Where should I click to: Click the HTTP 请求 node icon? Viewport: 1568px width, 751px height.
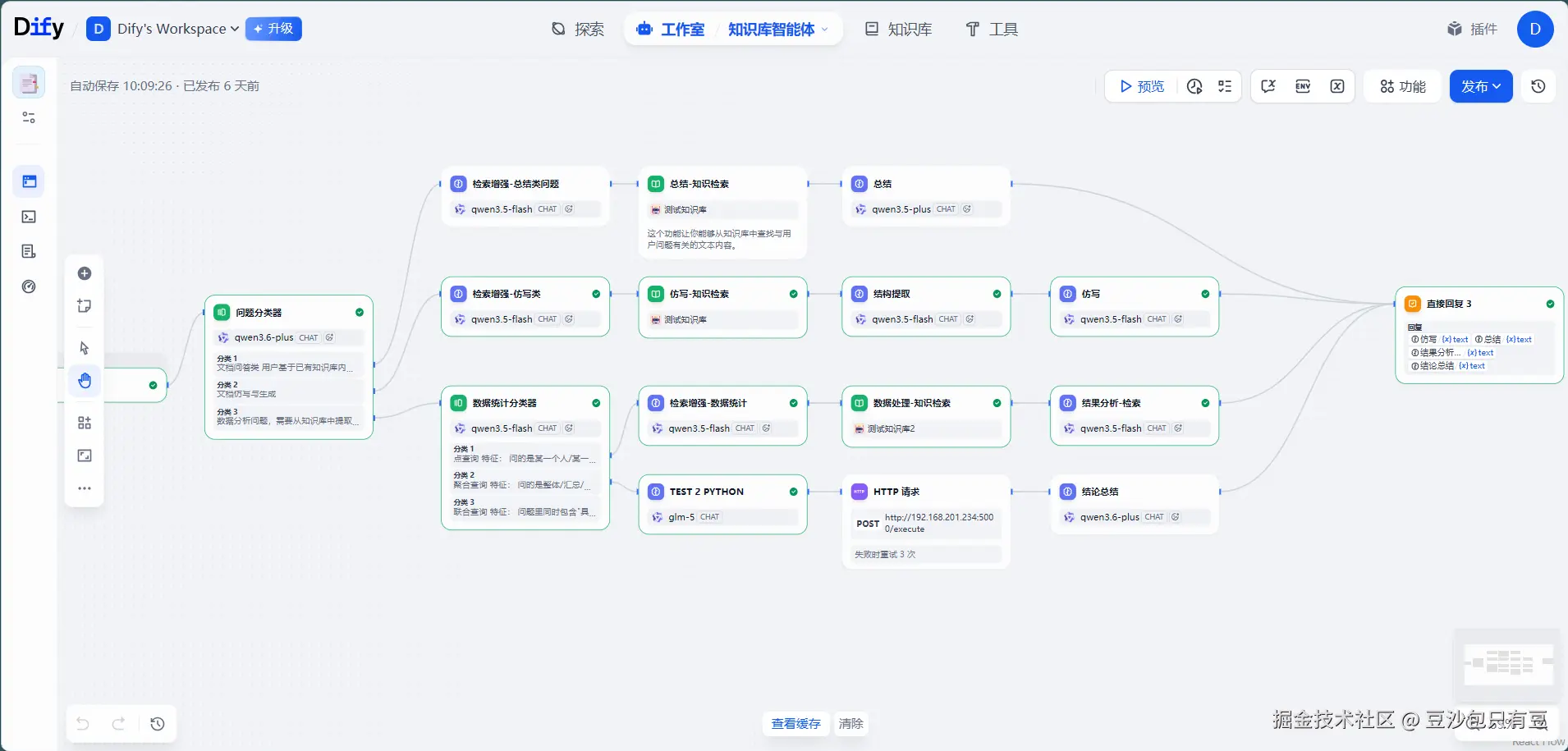point(859,492)
